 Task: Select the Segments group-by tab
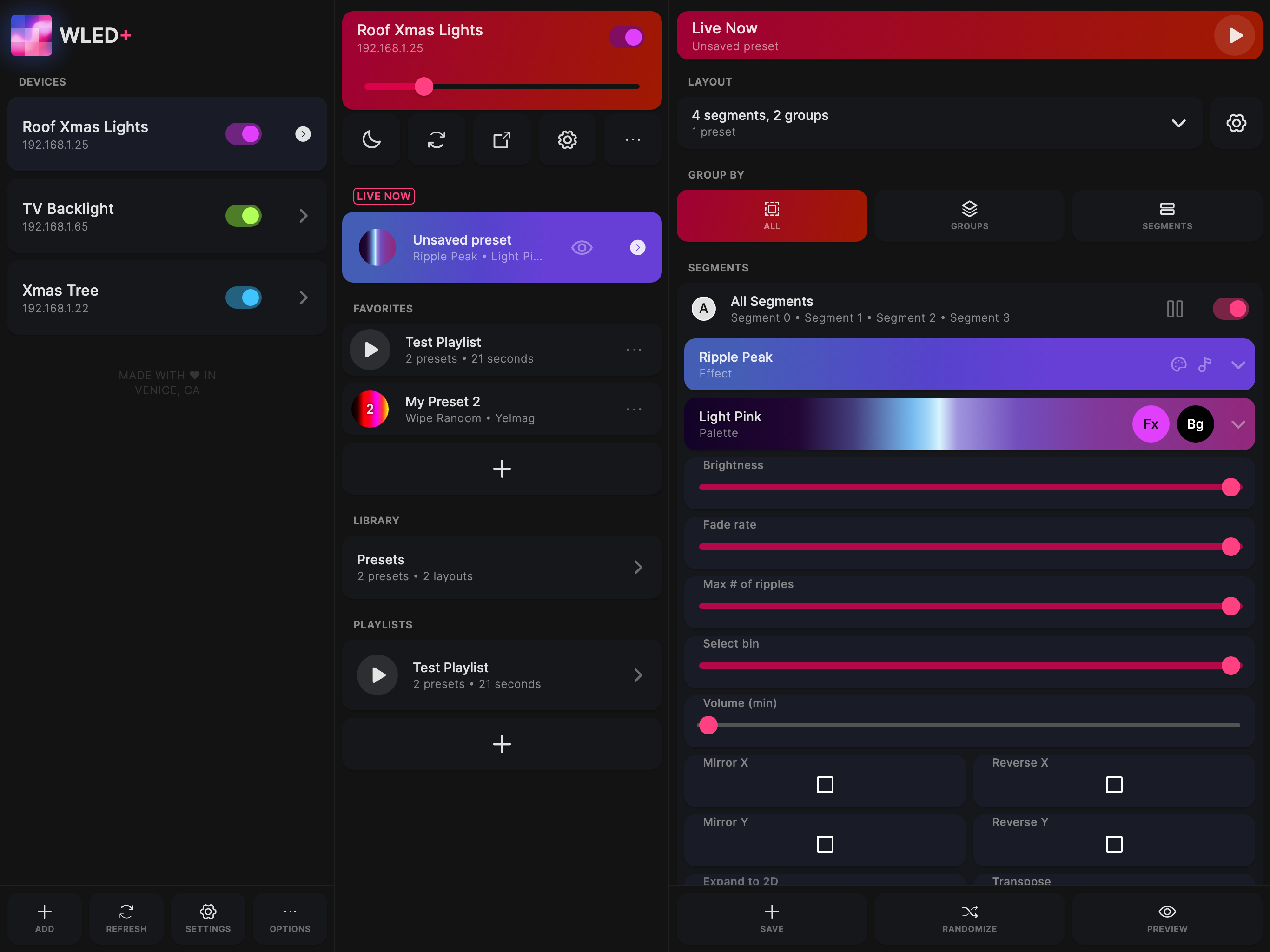(1167, 216)
